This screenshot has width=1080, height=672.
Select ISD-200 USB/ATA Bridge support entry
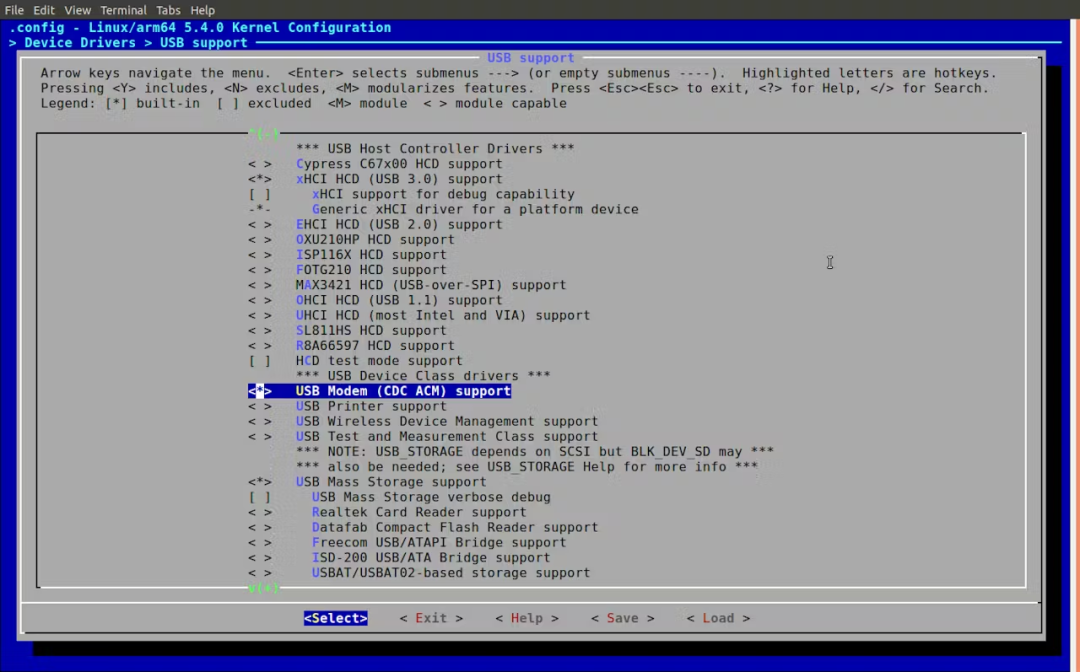(431, 558)
